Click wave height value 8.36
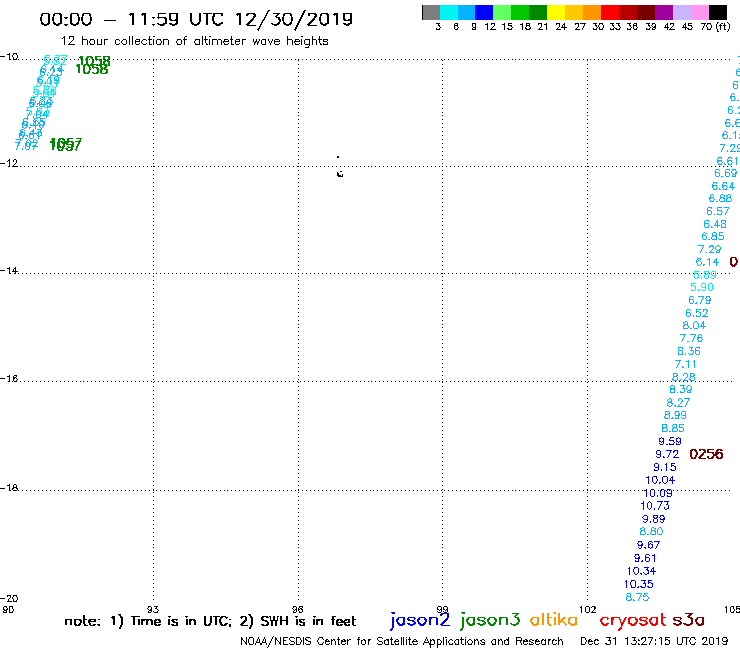Viewport: 740px width, 650px height. click(689, 351)
